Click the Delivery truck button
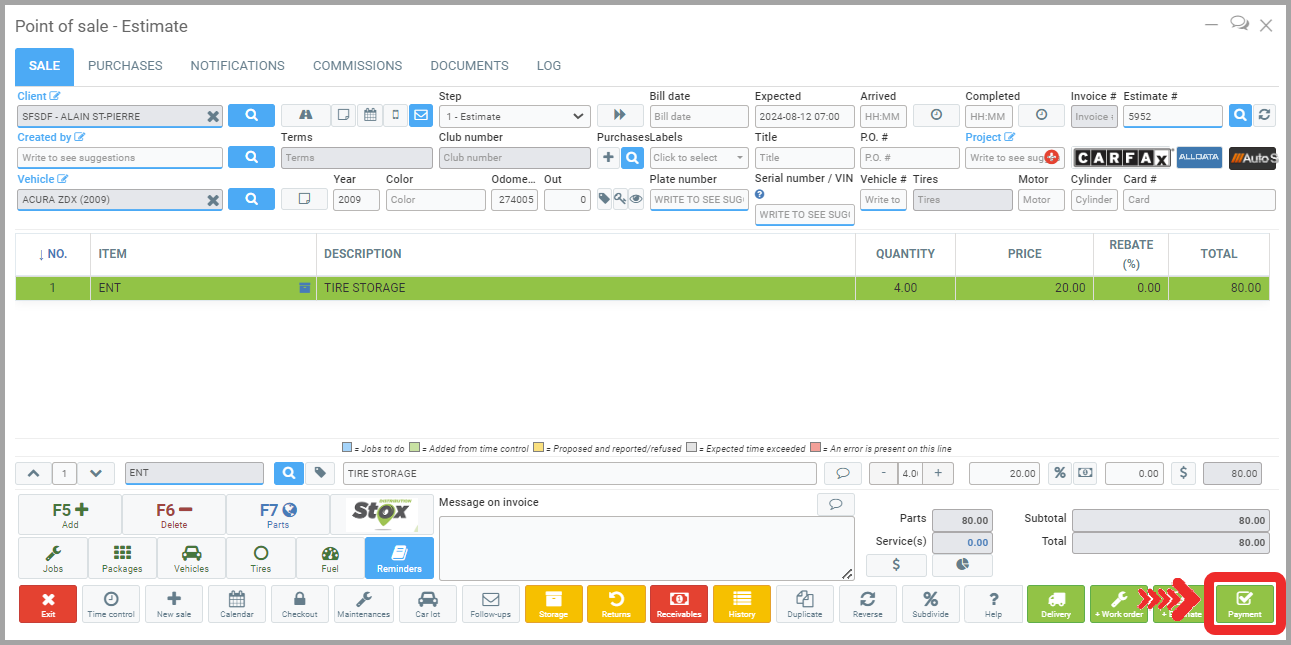The height and width of the screenshot is (645, 1291). click(1055, 604)
